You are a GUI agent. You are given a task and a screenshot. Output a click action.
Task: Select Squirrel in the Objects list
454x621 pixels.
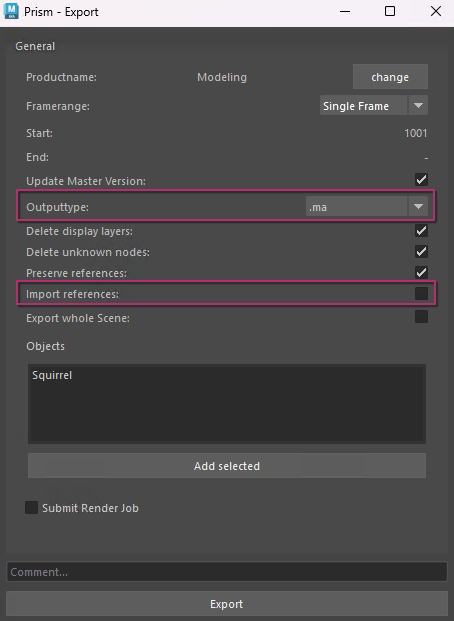tap(52, 375)
